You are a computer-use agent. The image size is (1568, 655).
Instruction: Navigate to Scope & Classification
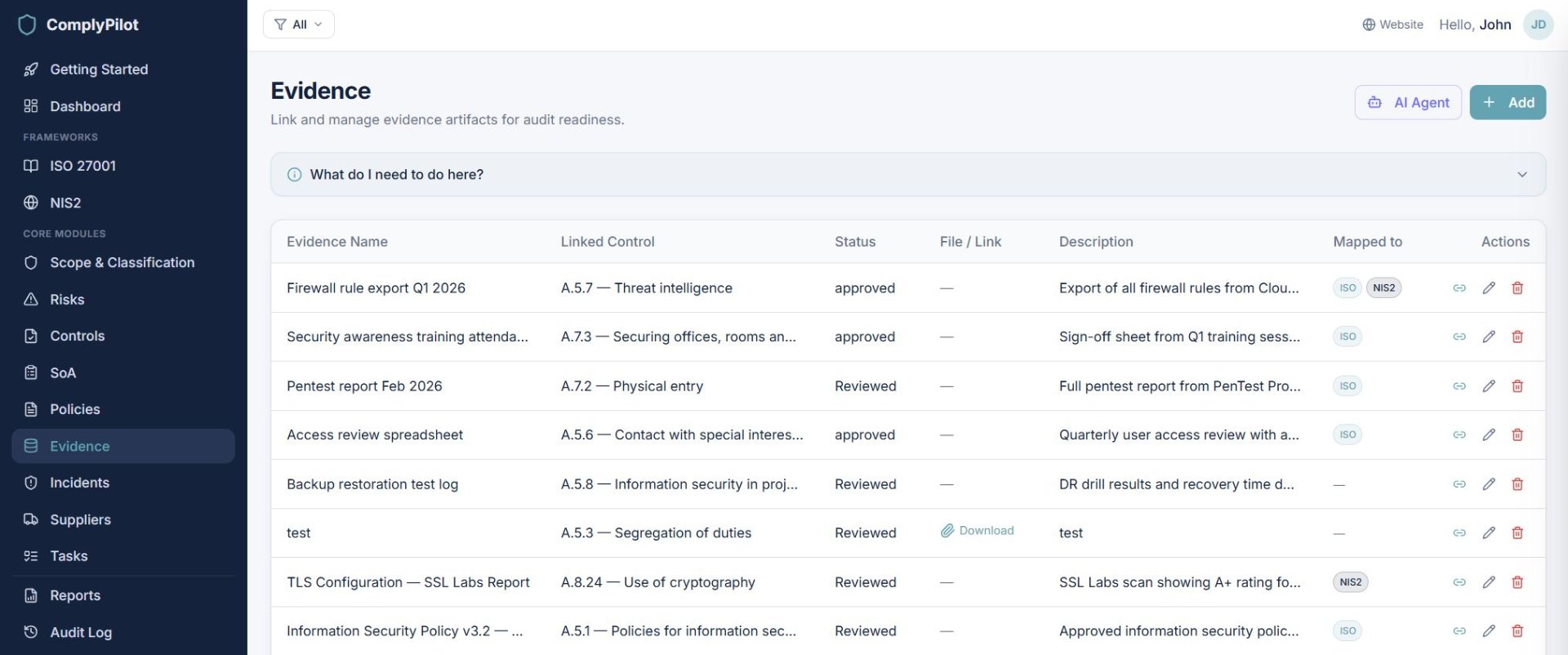point(122,262)
